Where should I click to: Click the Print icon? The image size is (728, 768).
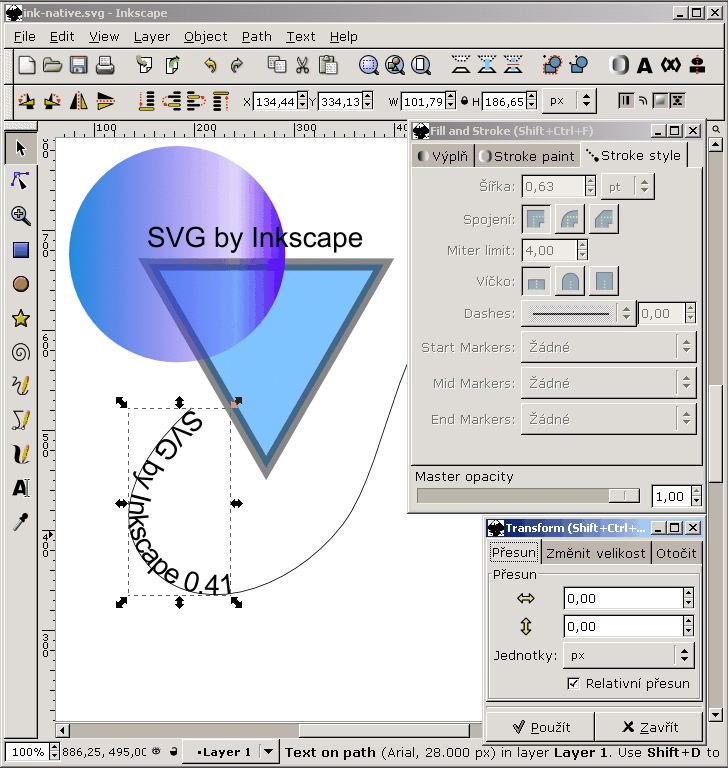click(x=104, y=65)
